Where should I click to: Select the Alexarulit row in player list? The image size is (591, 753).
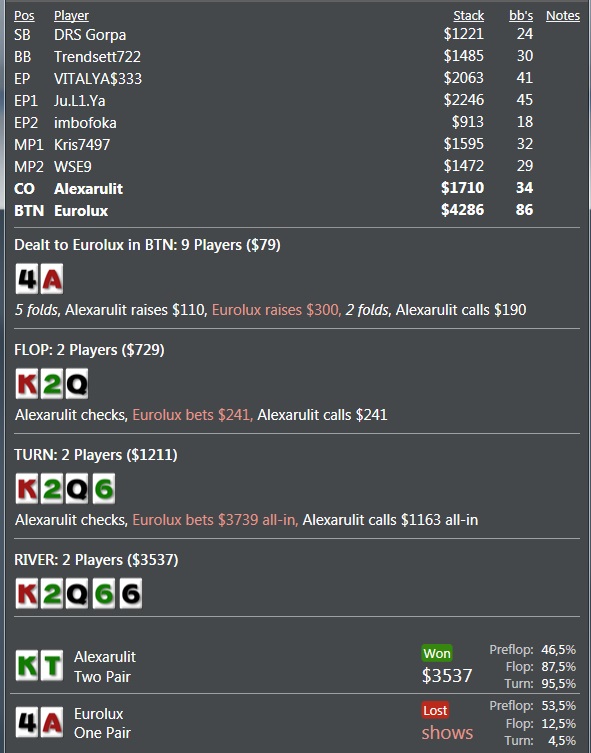274,188
